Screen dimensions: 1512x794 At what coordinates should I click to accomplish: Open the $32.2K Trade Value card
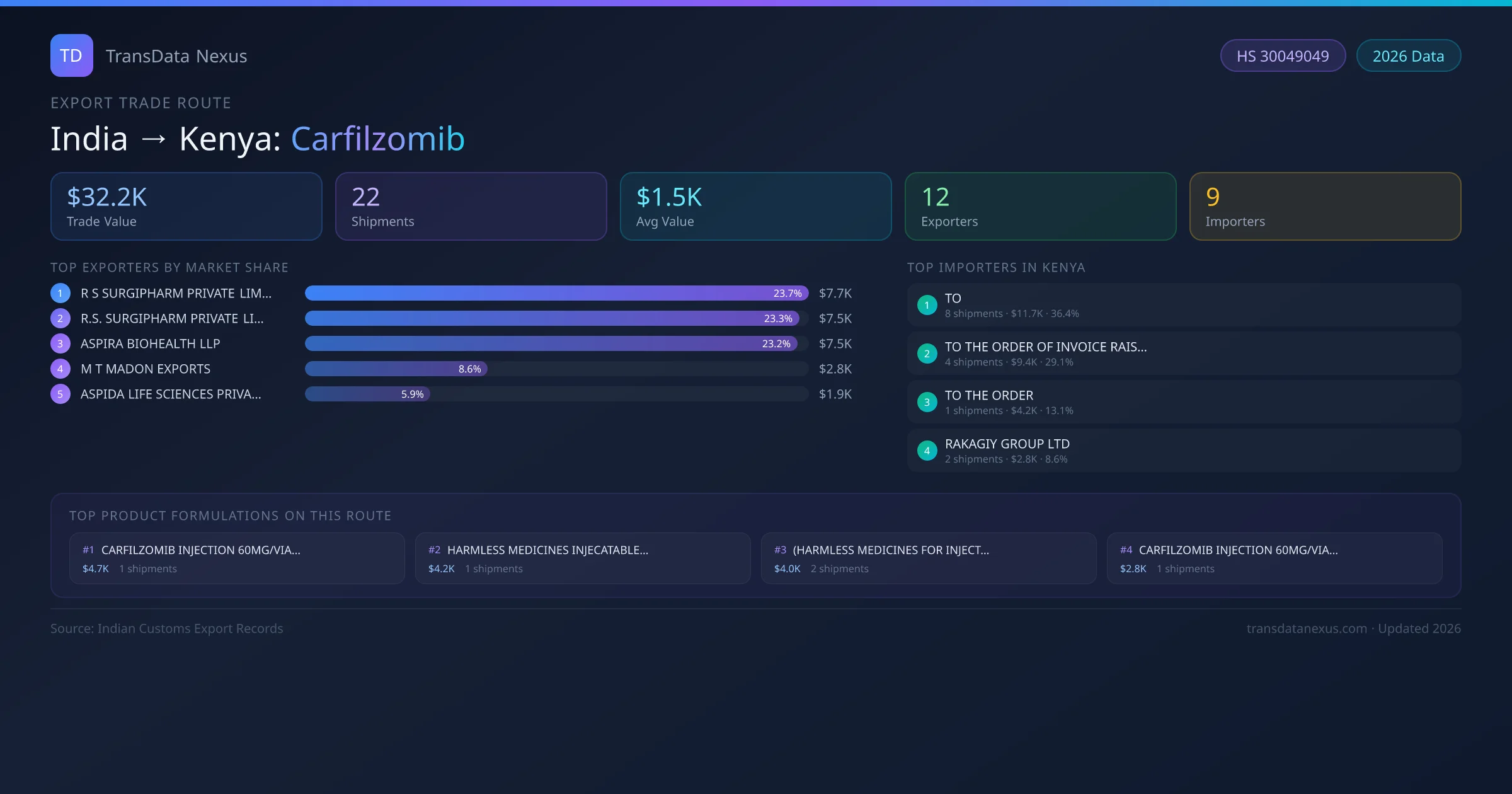click(186, 206)
